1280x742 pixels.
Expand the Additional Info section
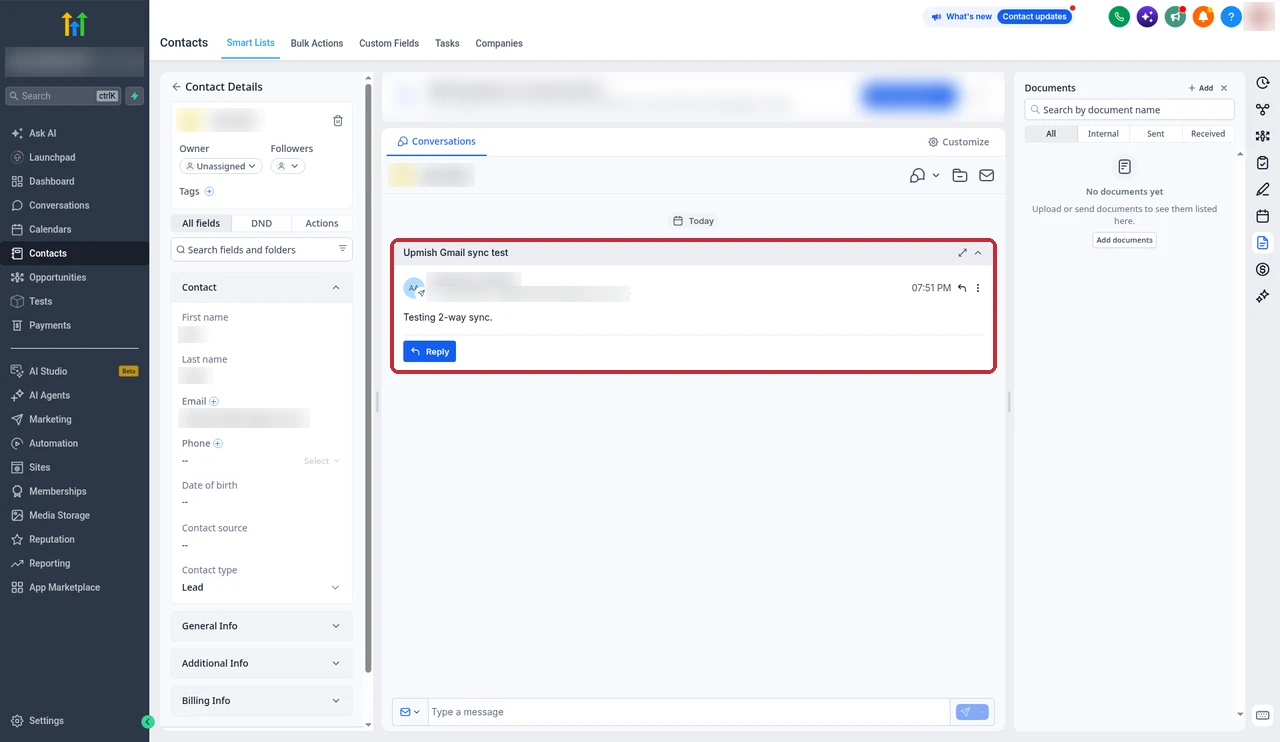coord(262,663)
